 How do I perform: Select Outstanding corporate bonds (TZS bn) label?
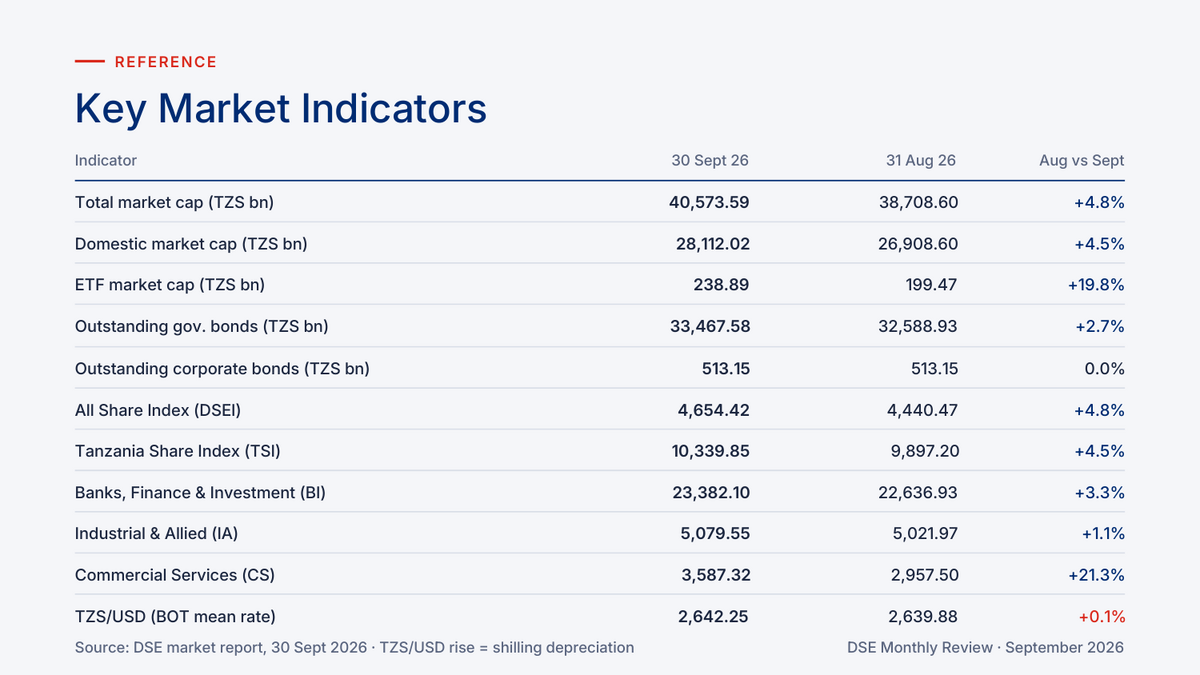(222, 368)
